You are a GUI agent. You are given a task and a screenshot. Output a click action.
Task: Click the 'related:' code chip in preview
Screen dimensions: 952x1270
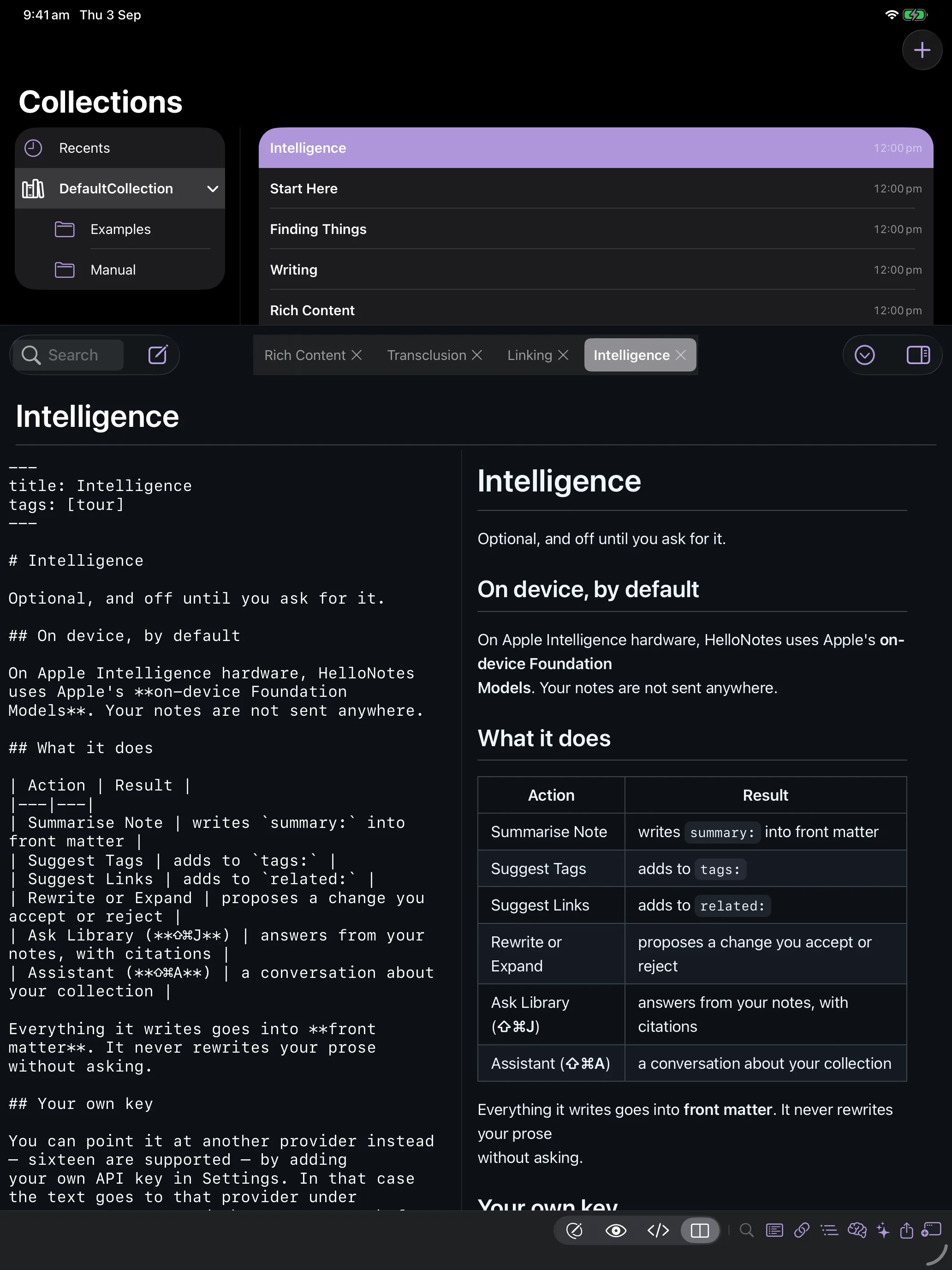click(x=732, y=905)
